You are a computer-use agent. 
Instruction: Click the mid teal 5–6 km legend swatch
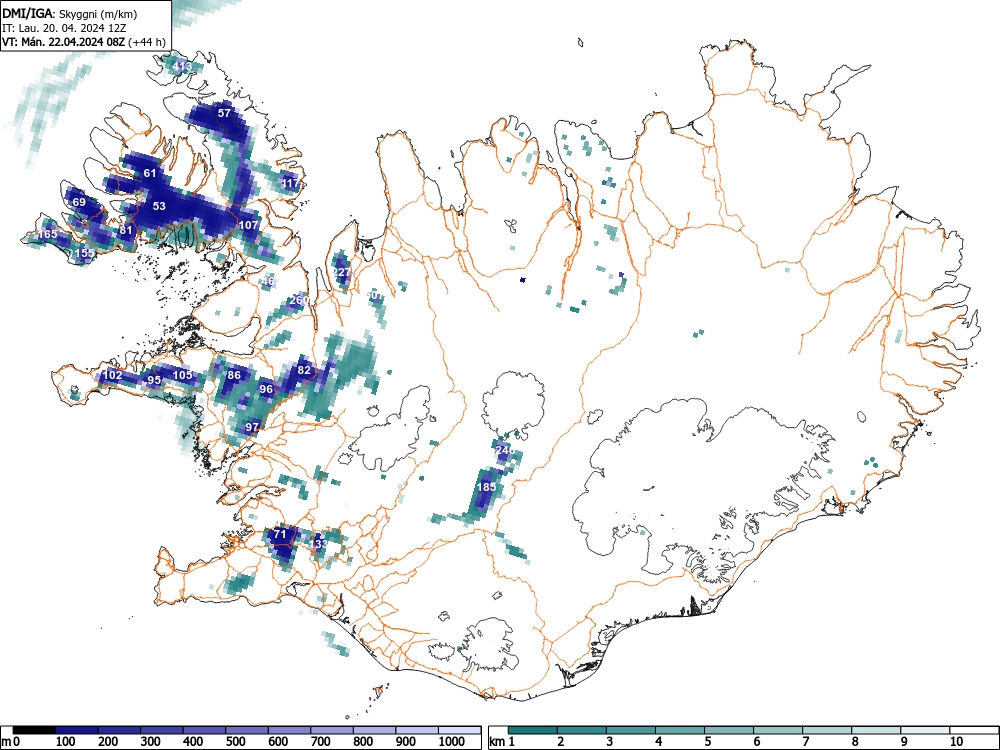[729, 730]
